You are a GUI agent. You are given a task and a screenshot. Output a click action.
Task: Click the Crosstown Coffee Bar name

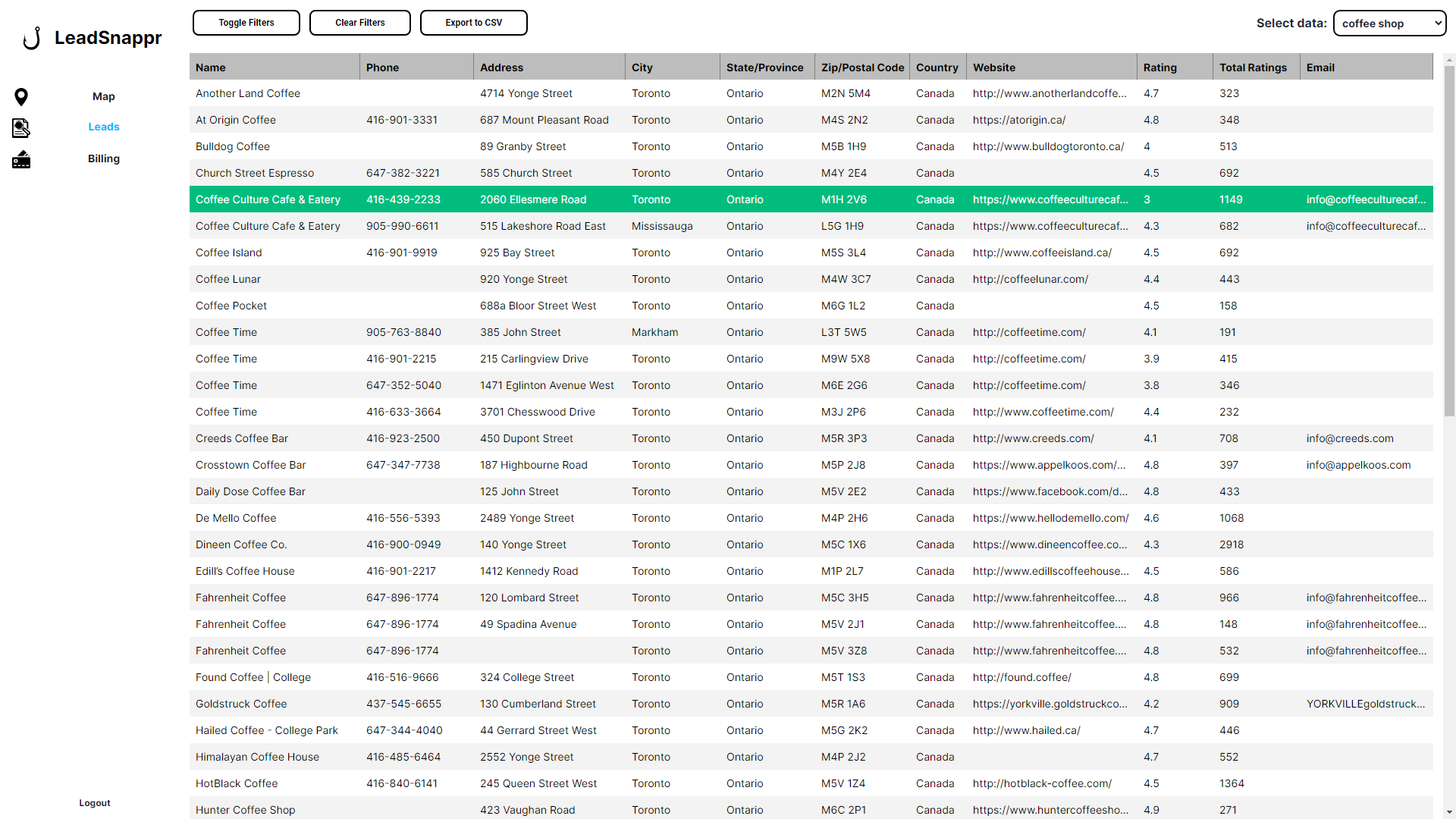pyautogui.click(x=251, y=465)
